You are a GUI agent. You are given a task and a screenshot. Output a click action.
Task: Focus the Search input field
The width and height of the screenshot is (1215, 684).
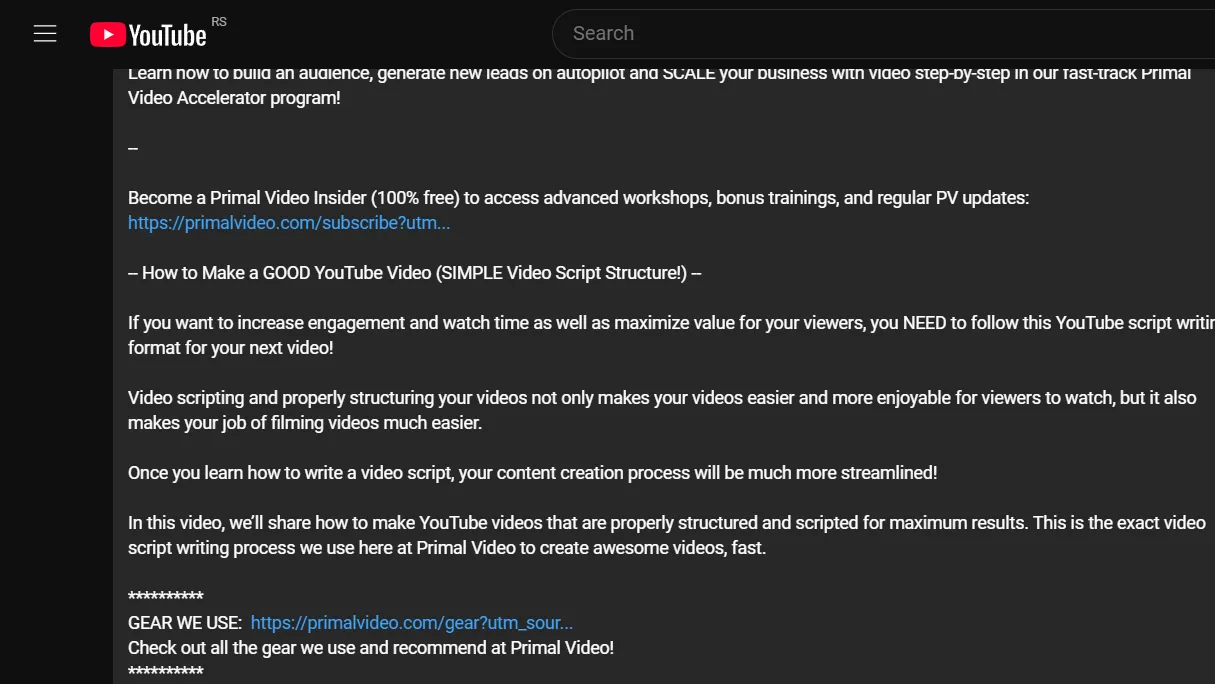pos(880,34)
